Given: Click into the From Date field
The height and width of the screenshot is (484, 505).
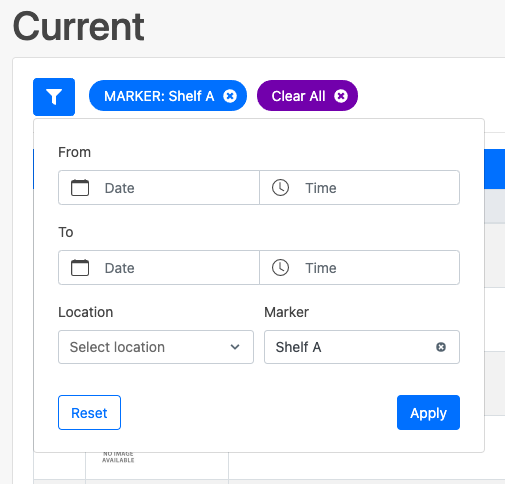Looking at the screenshot, I should click(159, 188).
